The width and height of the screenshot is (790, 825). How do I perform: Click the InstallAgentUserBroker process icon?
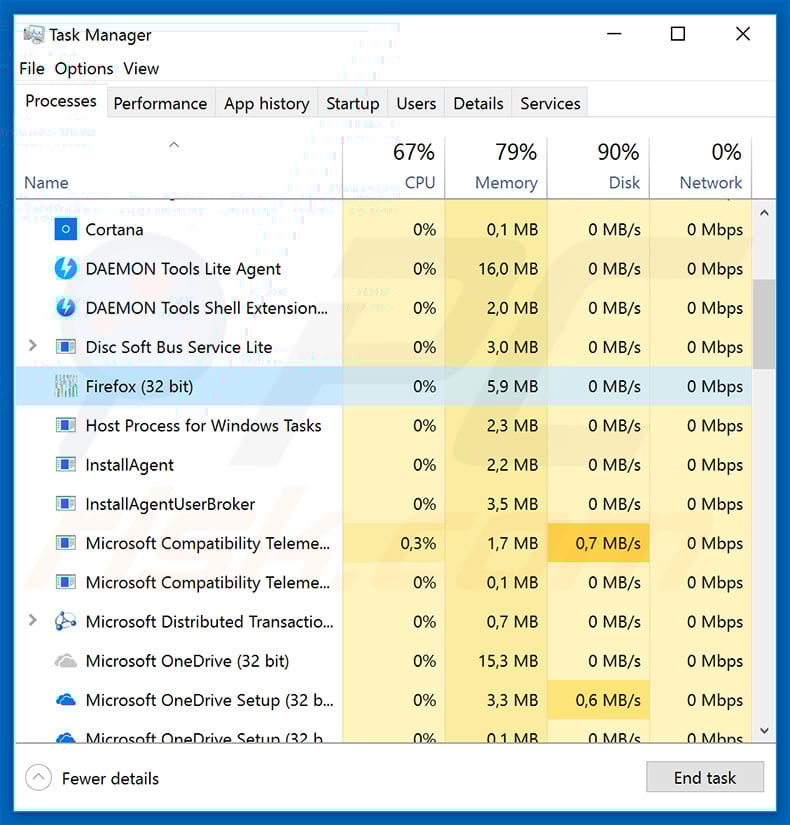pyautogui.click(x=65, y=504)
